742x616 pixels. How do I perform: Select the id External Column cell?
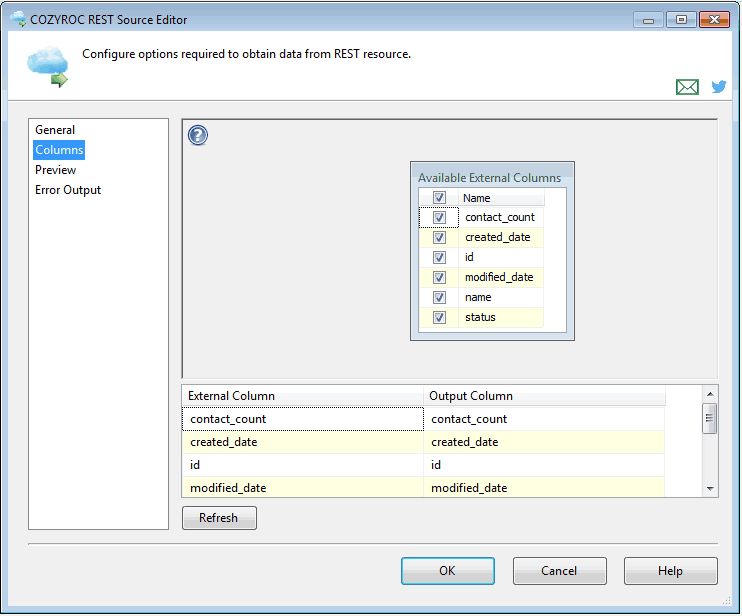tap(302, 465)
